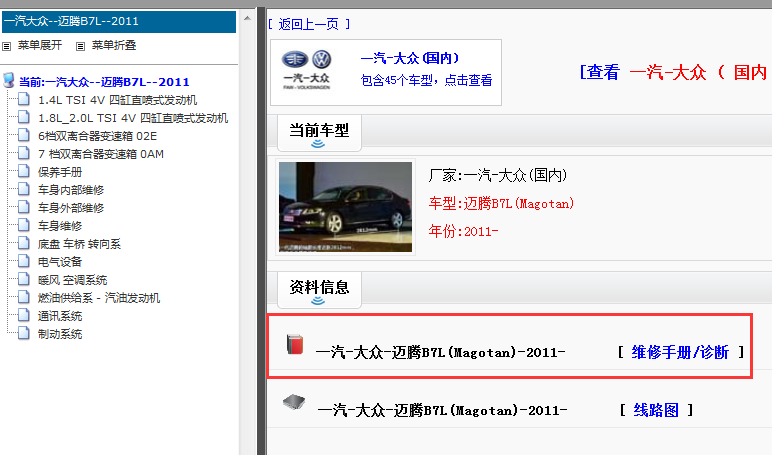Click the text 车型:迈腾B7L(Magotan)
Viewport: 772px width, 455px height.
(501, 203)
